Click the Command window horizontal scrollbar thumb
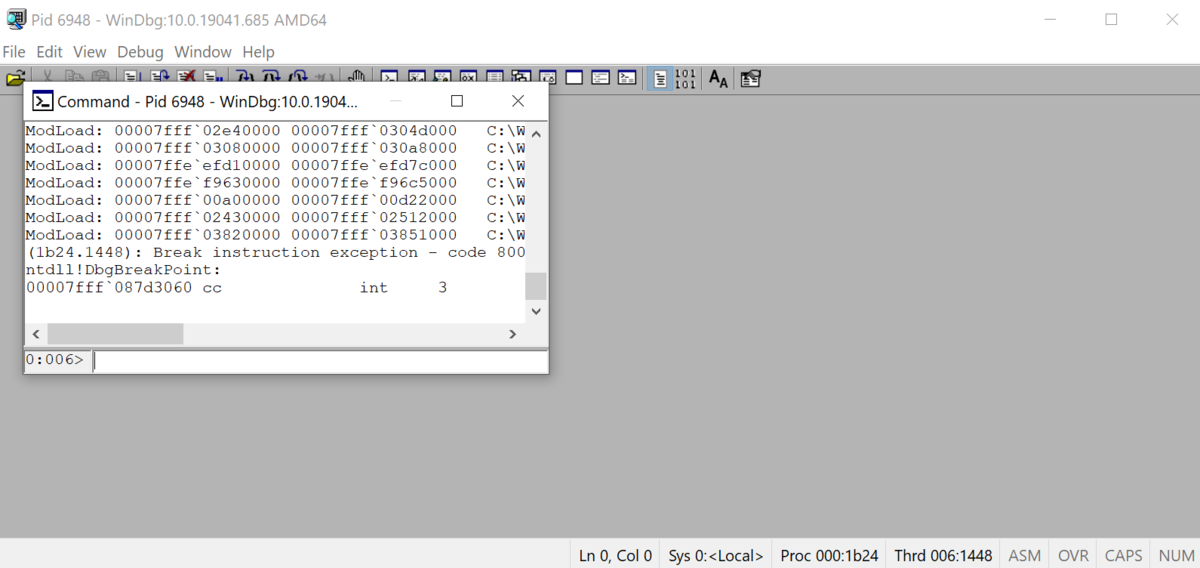The image size is (1200, 568). (115, 333)
